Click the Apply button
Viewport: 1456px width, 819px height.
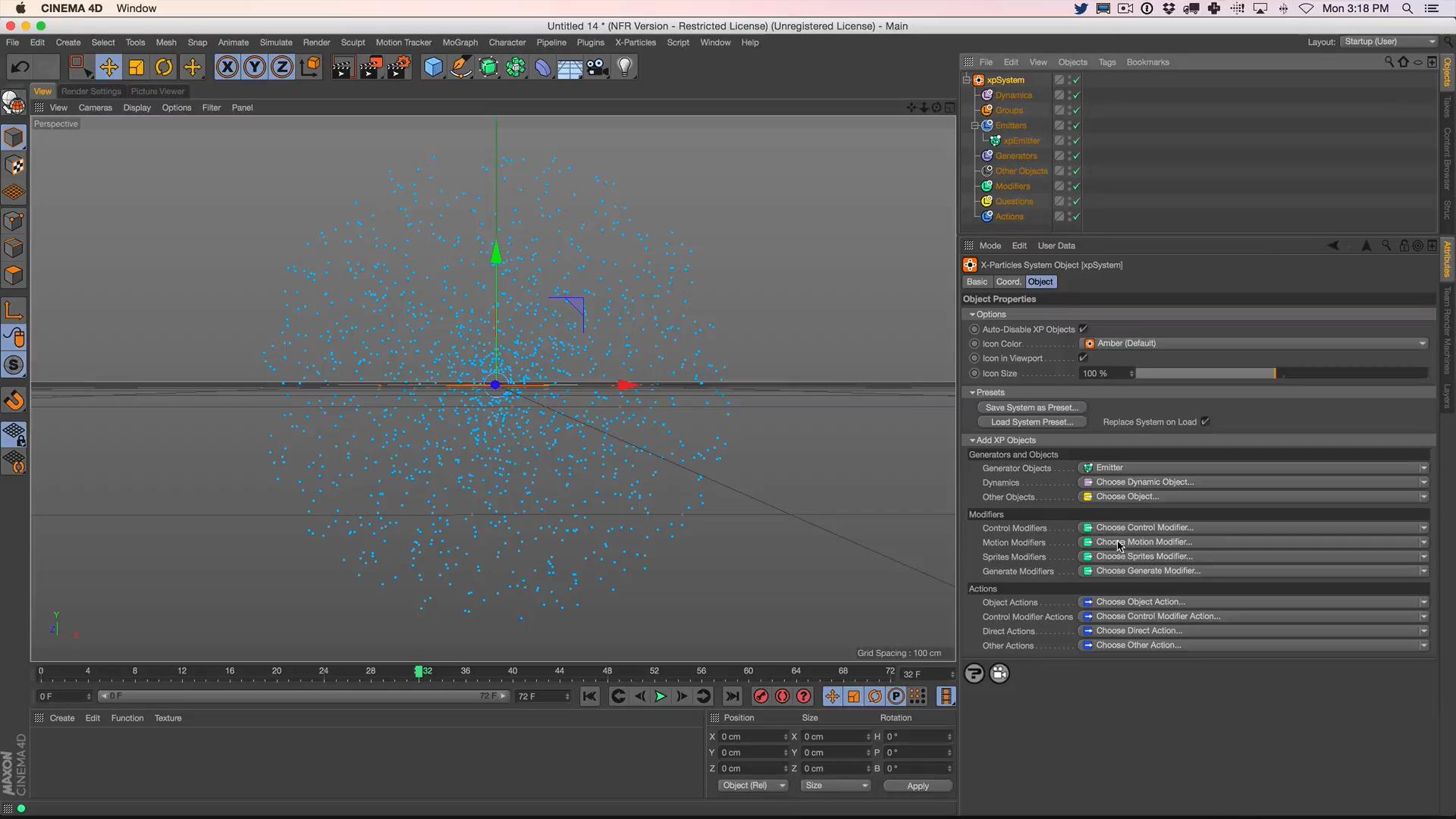[917, 786]
